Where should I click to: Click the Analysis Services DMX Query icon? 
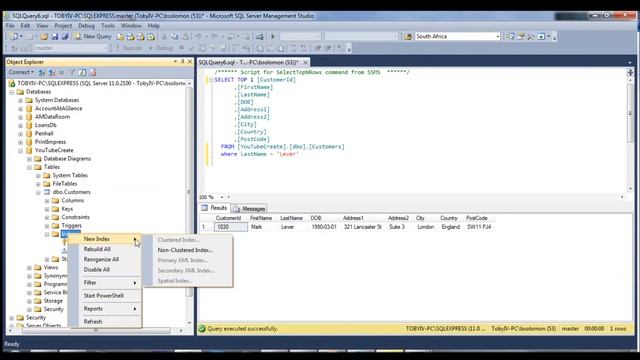tap(141, 37)
